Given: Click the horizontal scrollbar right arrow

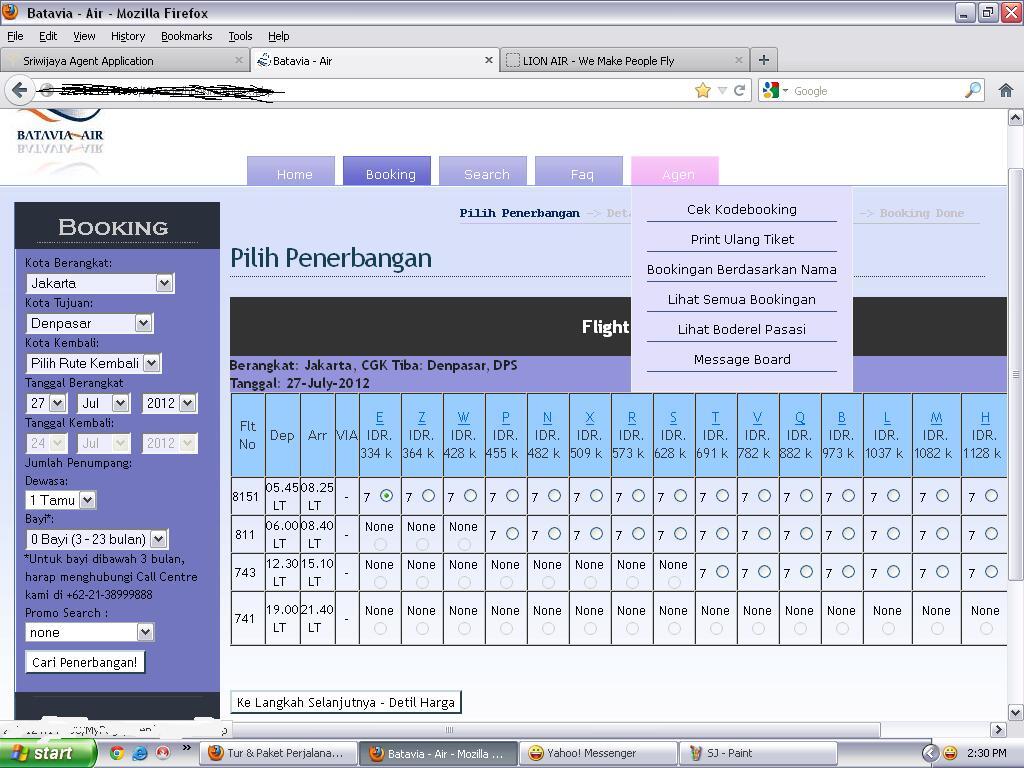Looking at the screenshot, I should (x=998, y=729).
